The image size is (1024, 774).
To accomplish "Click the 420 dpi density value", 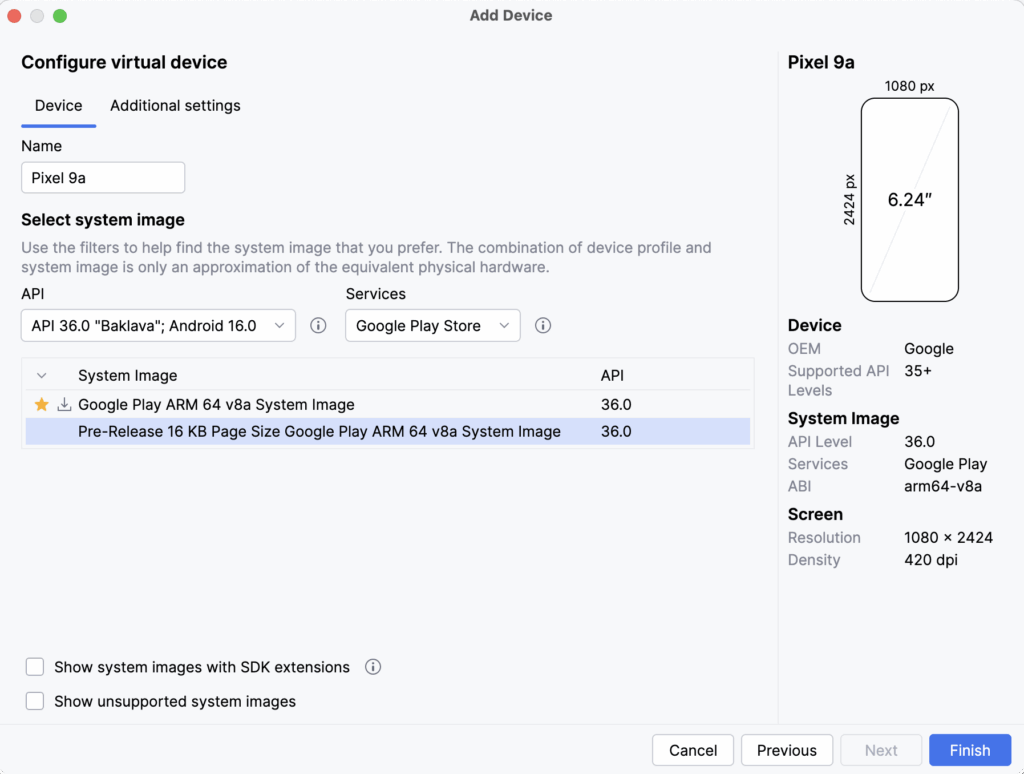I will [931, 560].
